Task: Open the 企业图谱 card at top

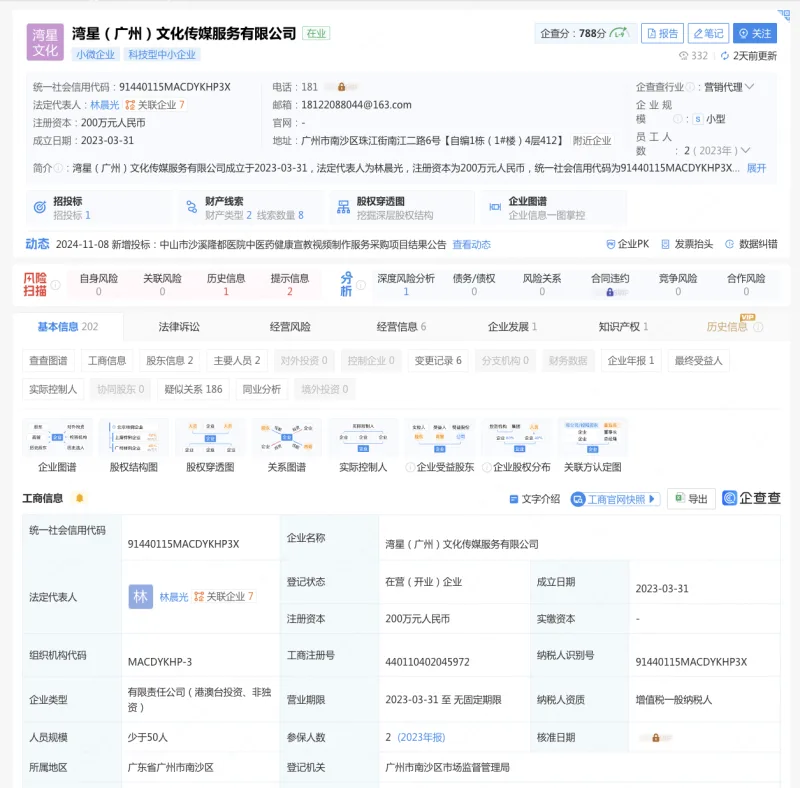Action: (x=554, y=208)
